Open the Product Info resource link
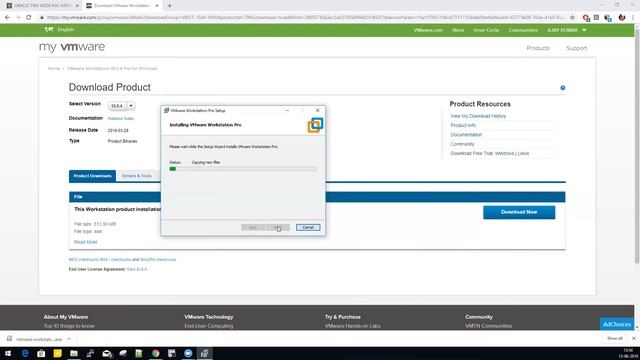The height and width of the screenshot is (360, 640). [463, 125]
